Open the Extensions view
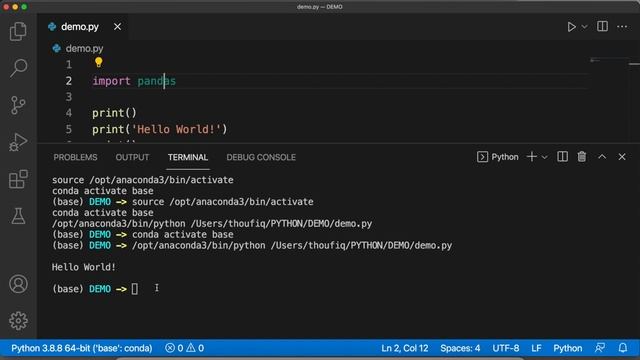This screenshot has height=360, width=640. click(x=18, y=179)
